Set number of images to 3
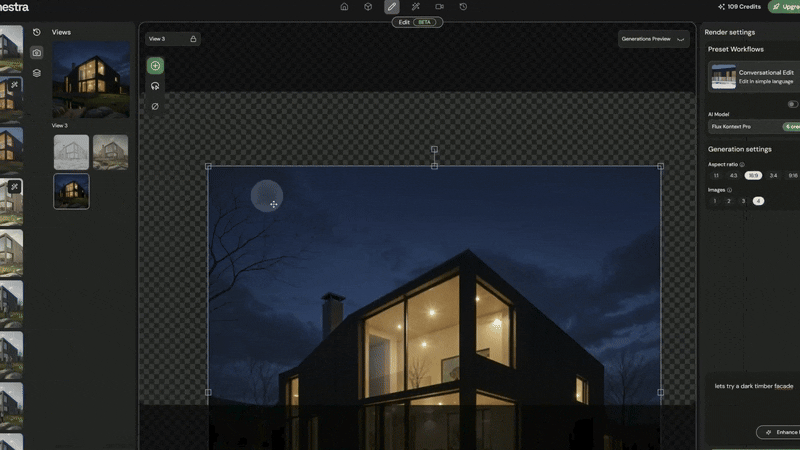The image size is (800, 450). coord(743,201)
